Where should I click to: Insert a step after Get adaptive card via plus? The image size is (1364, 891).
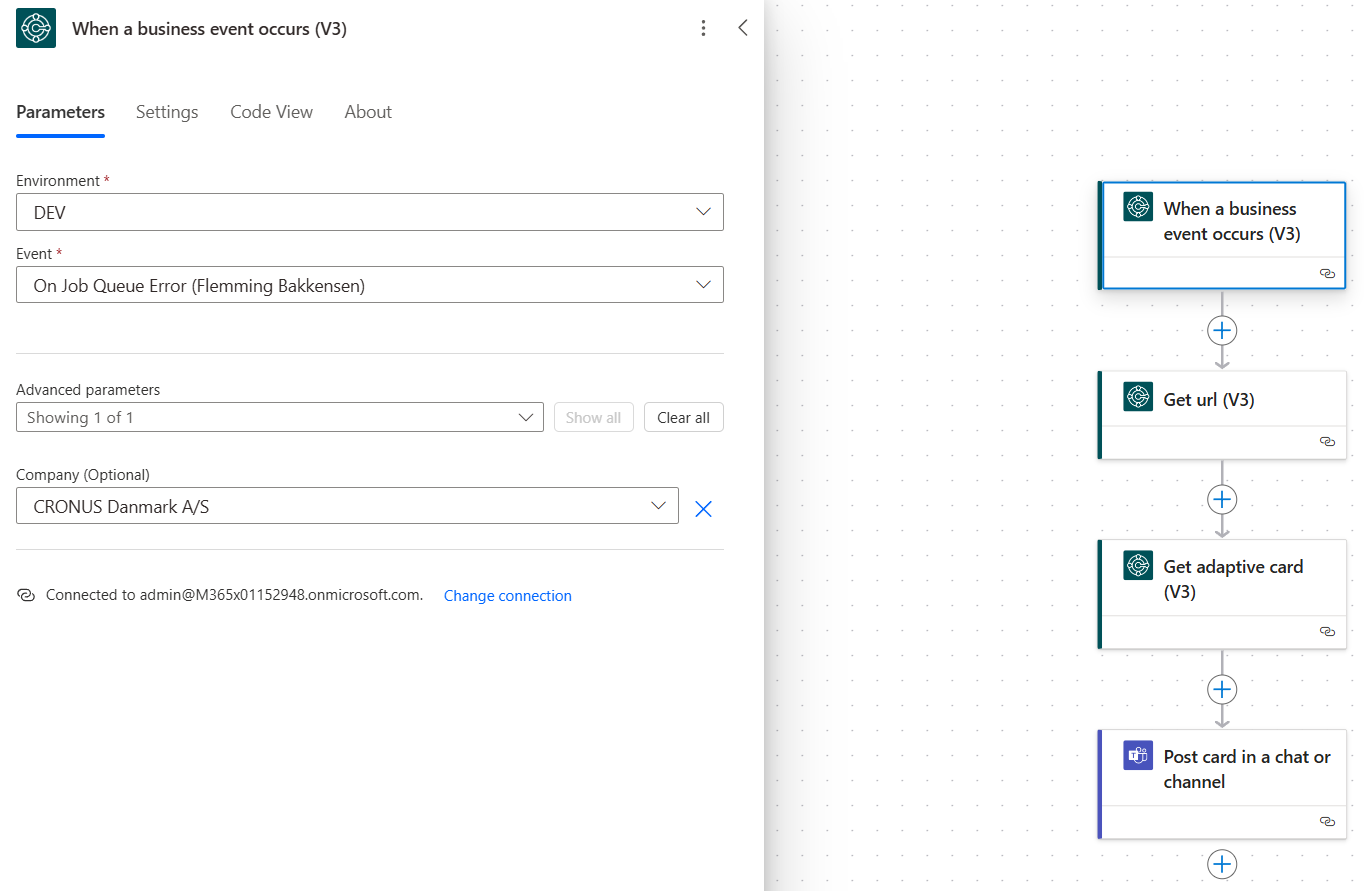pos(1222,689)
